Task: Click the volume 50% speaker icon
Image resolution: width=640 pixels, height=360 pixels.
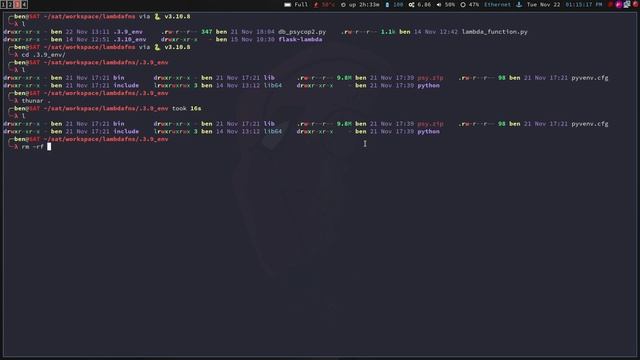Action: coord(439,5)
